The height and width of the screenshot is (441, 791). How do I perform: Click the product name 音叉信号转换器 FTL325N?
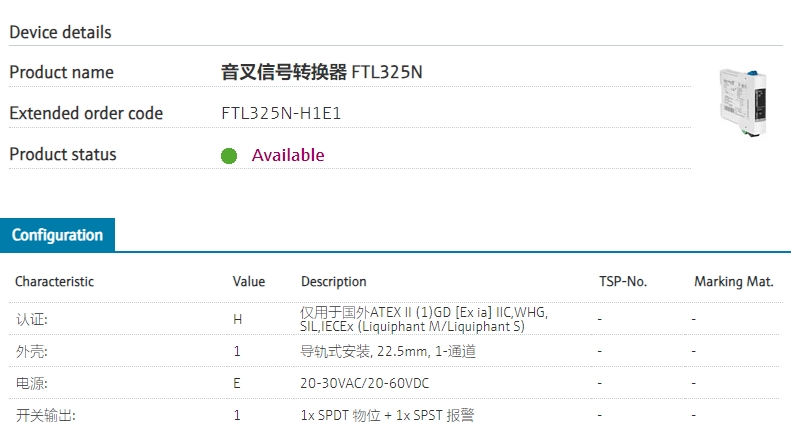coord(321,72)
